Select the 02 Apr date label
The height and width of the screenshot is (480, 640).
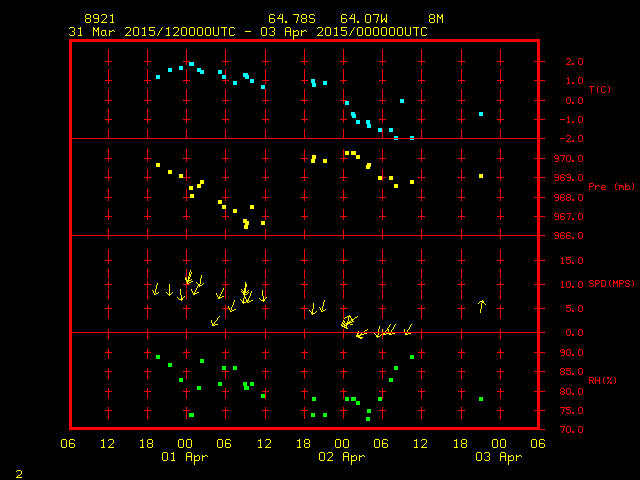[341, 457]
